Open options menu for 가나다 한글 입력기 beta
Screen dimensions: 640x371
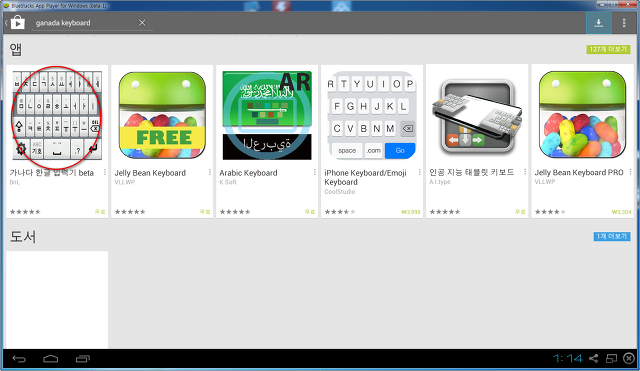point(105,172)
